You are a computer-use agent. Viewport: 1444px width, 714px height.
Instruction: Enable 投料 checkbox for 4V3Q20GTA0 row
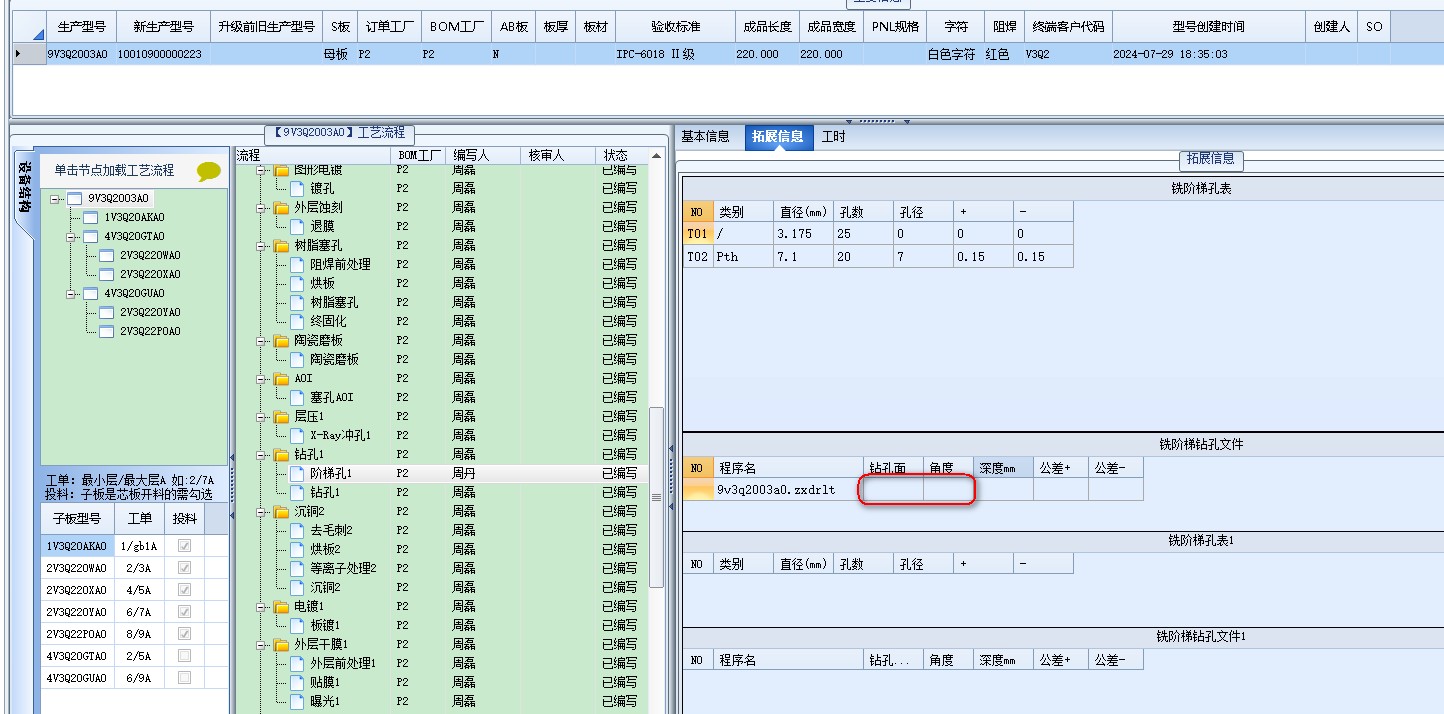(x=184, y=656)
